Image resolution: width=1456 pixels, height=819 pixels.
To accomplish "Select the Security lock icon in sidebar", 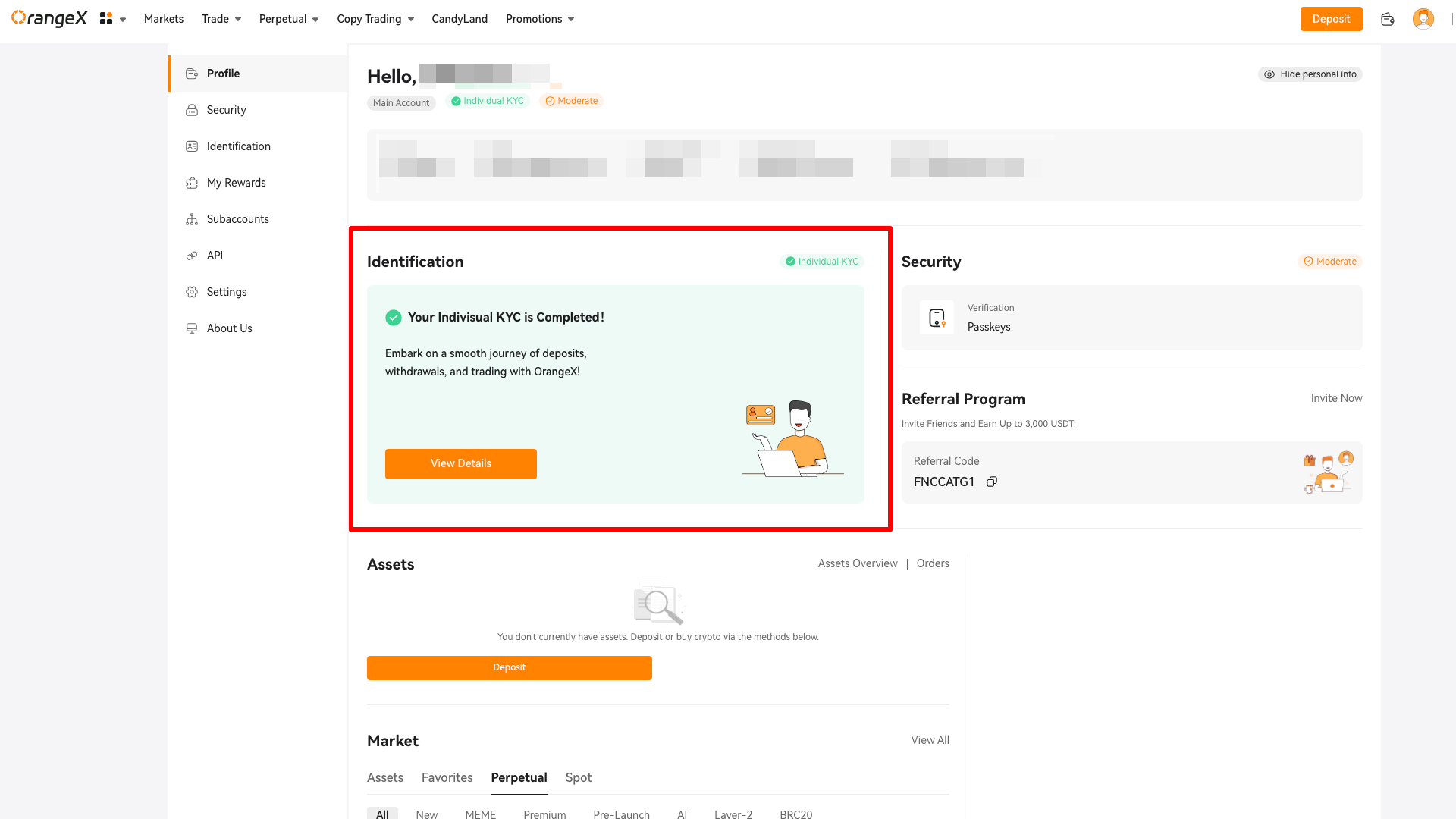I will (192, 110).
